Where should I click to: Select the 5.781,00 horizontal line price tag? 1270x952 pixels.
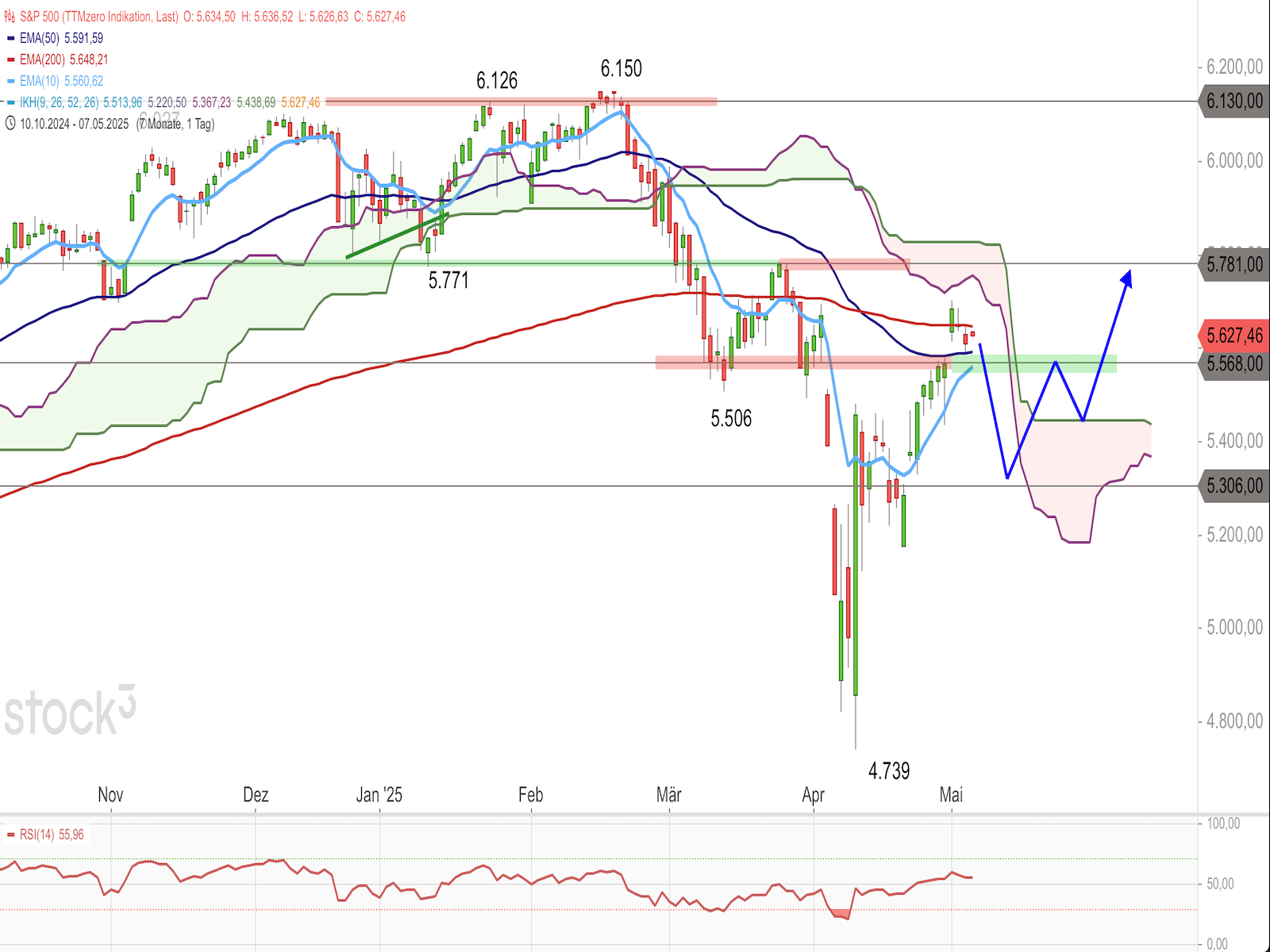(1234, 264)
